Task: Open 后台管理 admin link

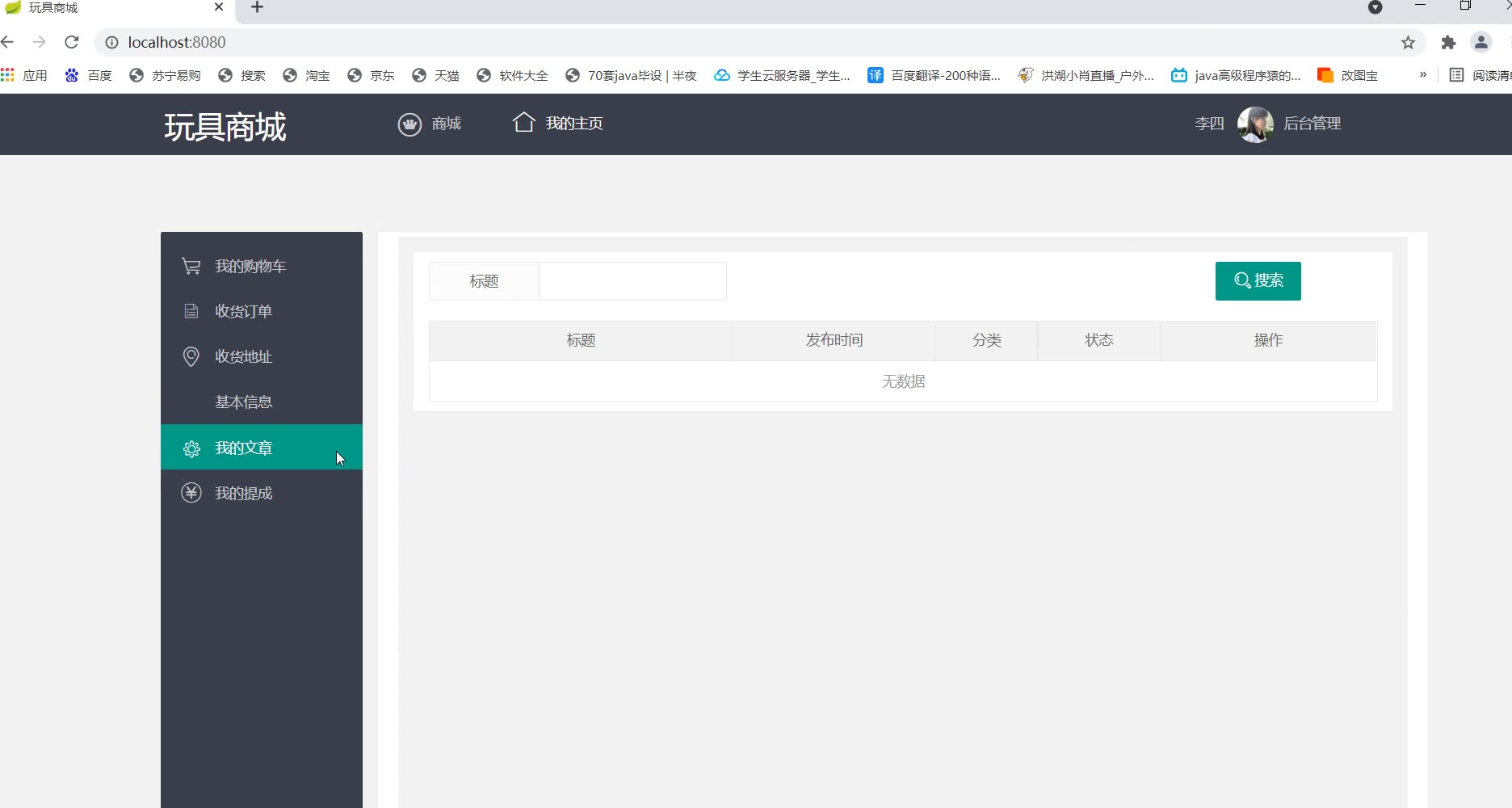Action: [x=1312, y=124]
